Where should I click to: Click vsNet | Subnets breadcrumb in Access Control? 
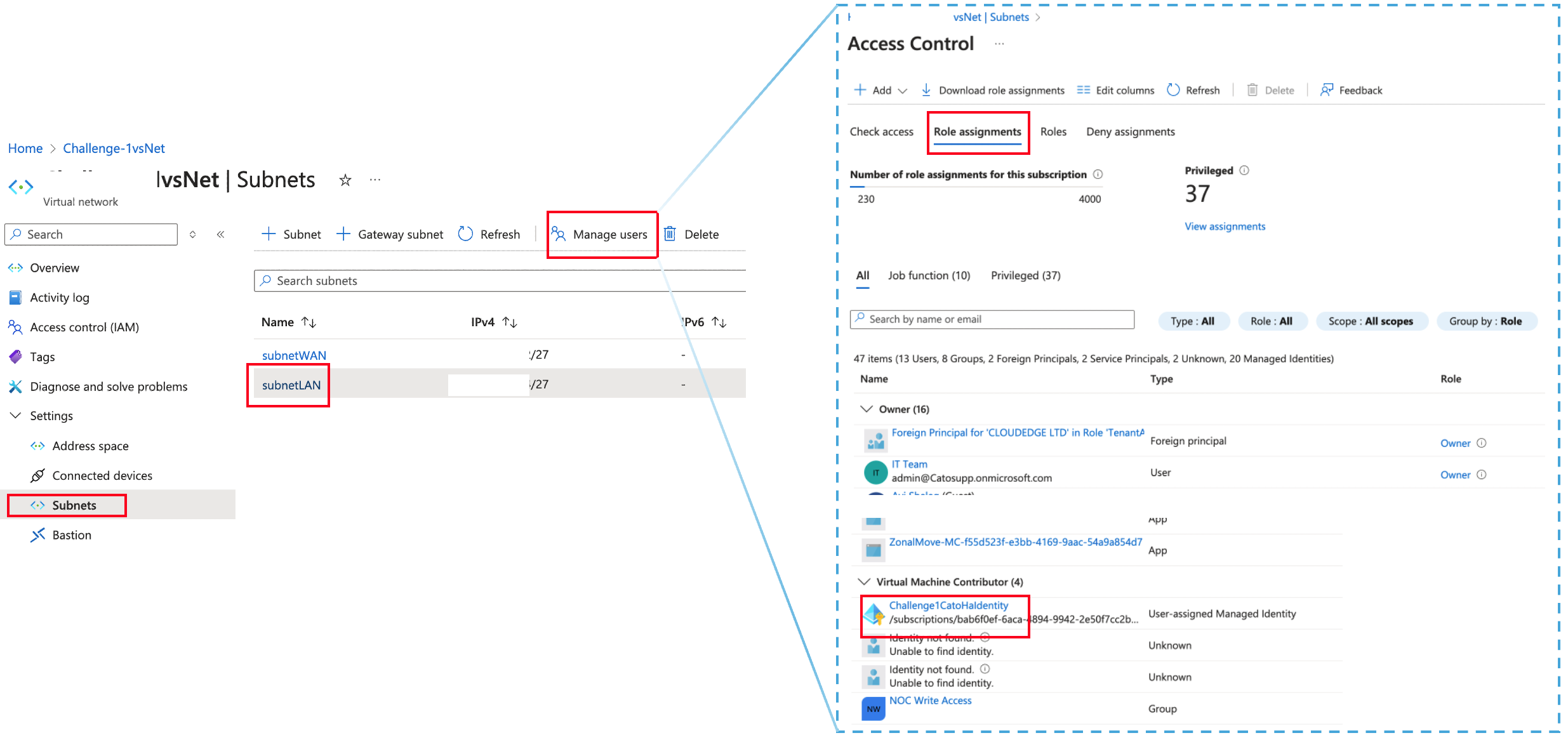(991, 17)
